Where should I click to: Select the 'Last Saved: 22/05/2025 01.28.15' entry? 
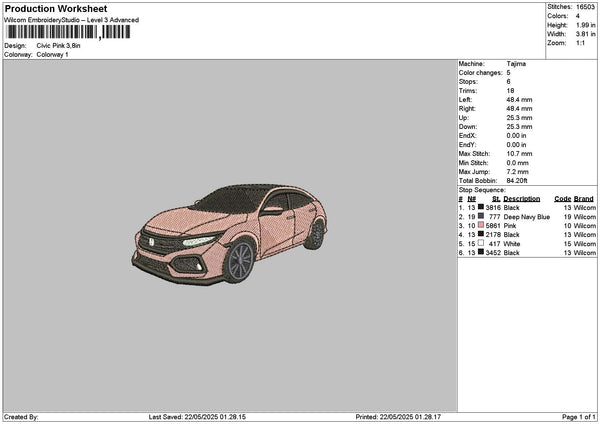tap(197, 417)
